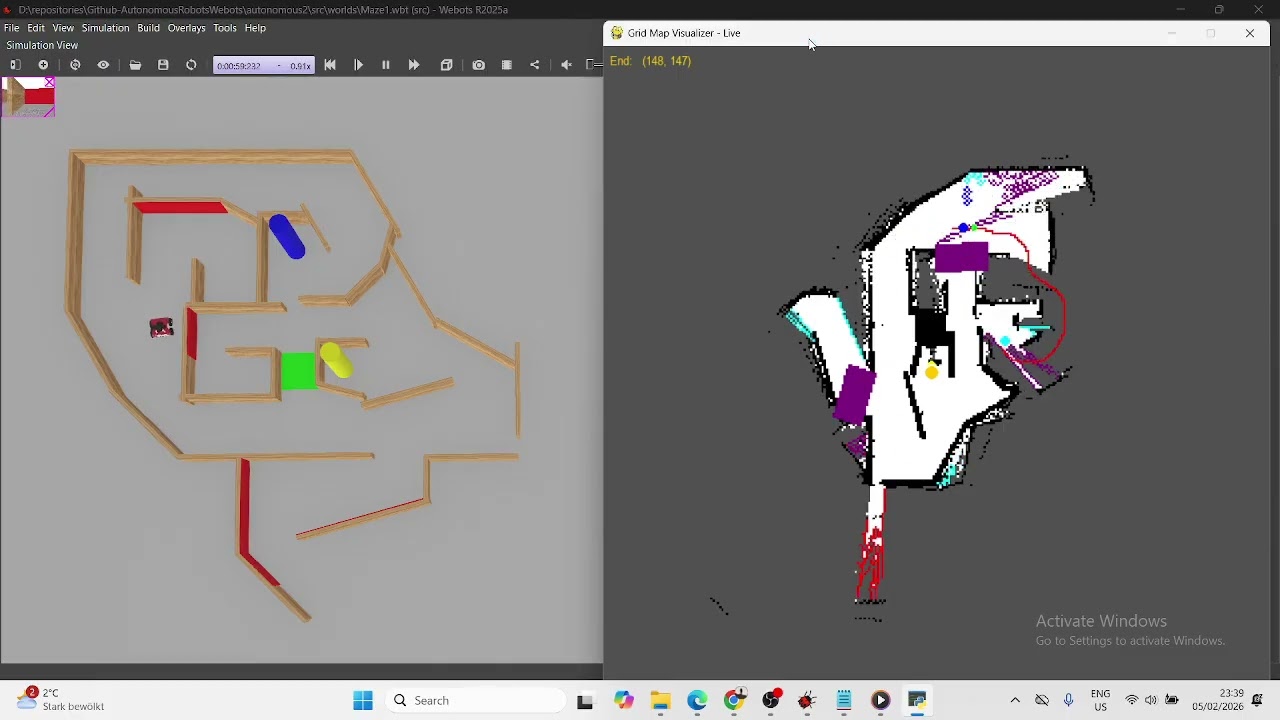Open a world file with folder icon
Image resolution: width=1280 pixels, height=720 pixels.
(x=135, y=65)
